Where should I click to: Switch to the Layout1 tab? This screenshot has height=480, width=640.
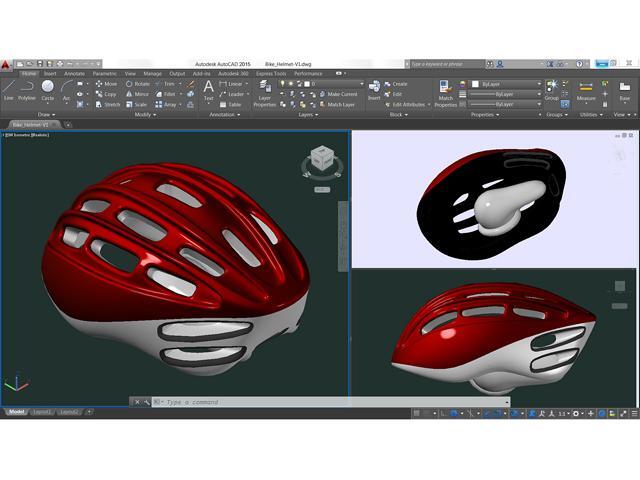42,412
